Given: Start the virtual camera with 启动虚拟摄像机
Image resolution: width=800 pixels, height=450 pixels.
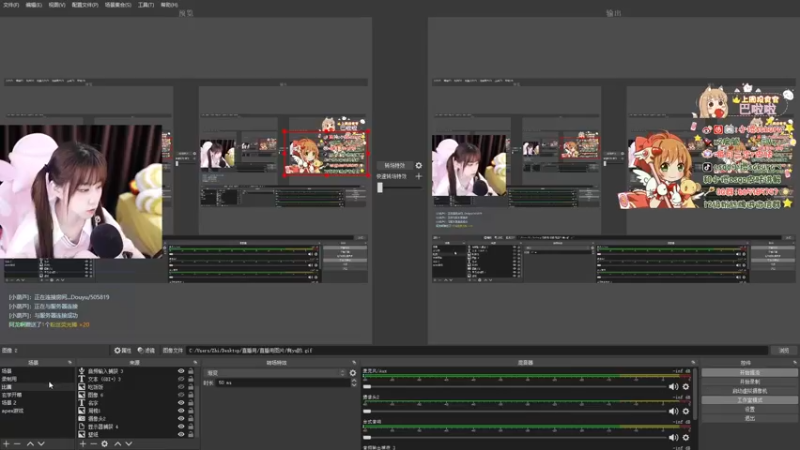Looking at the screenshot, I should (x=749, y=391).
